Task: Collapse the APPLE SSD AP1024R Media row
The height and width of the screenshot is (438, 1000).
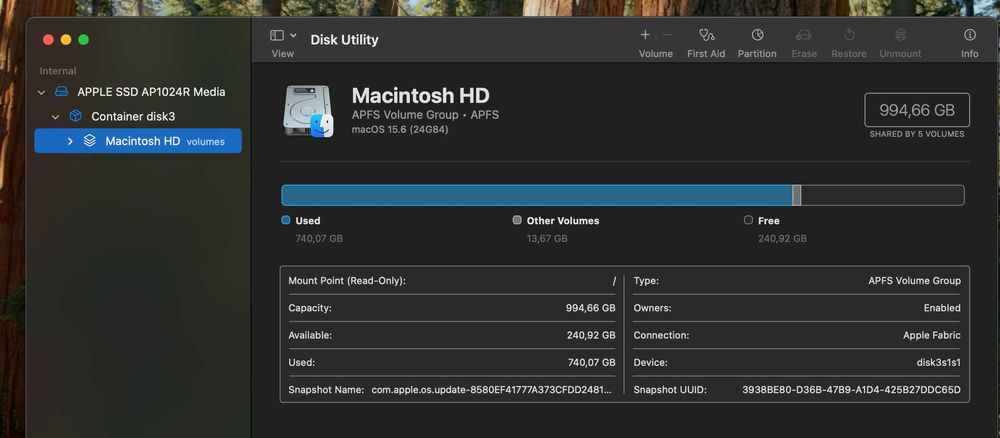Action: (x=41, y=92)
